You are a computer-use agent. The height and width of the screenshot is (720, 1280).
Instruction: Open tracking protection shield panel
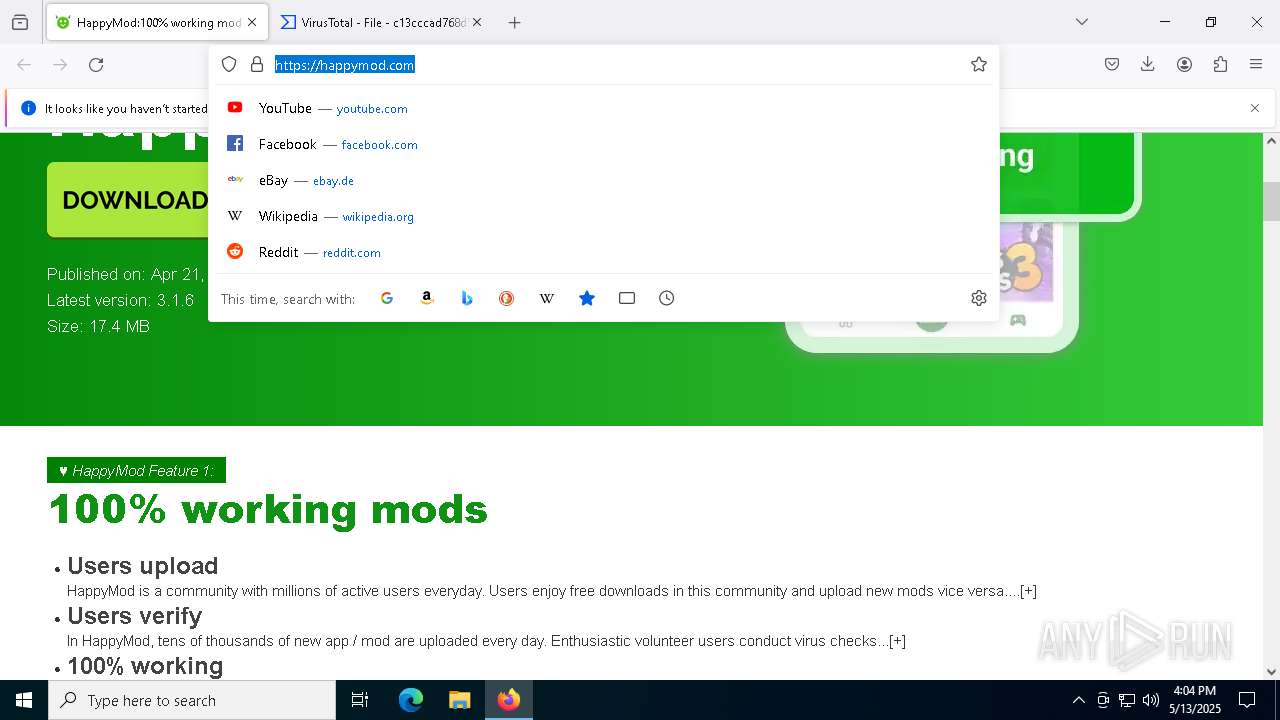point(229,64)
